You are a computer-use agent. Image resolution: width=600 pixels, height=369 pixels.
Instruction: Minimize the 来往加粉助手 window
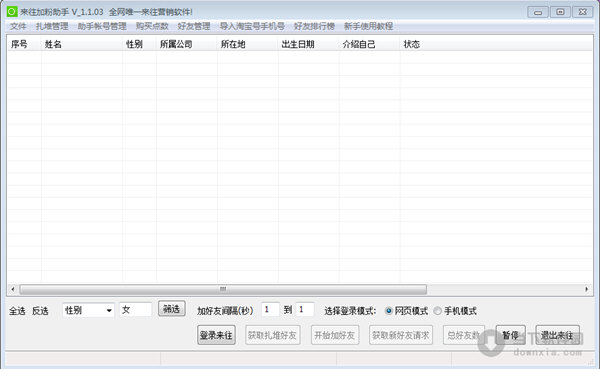[x=538, y=12]
